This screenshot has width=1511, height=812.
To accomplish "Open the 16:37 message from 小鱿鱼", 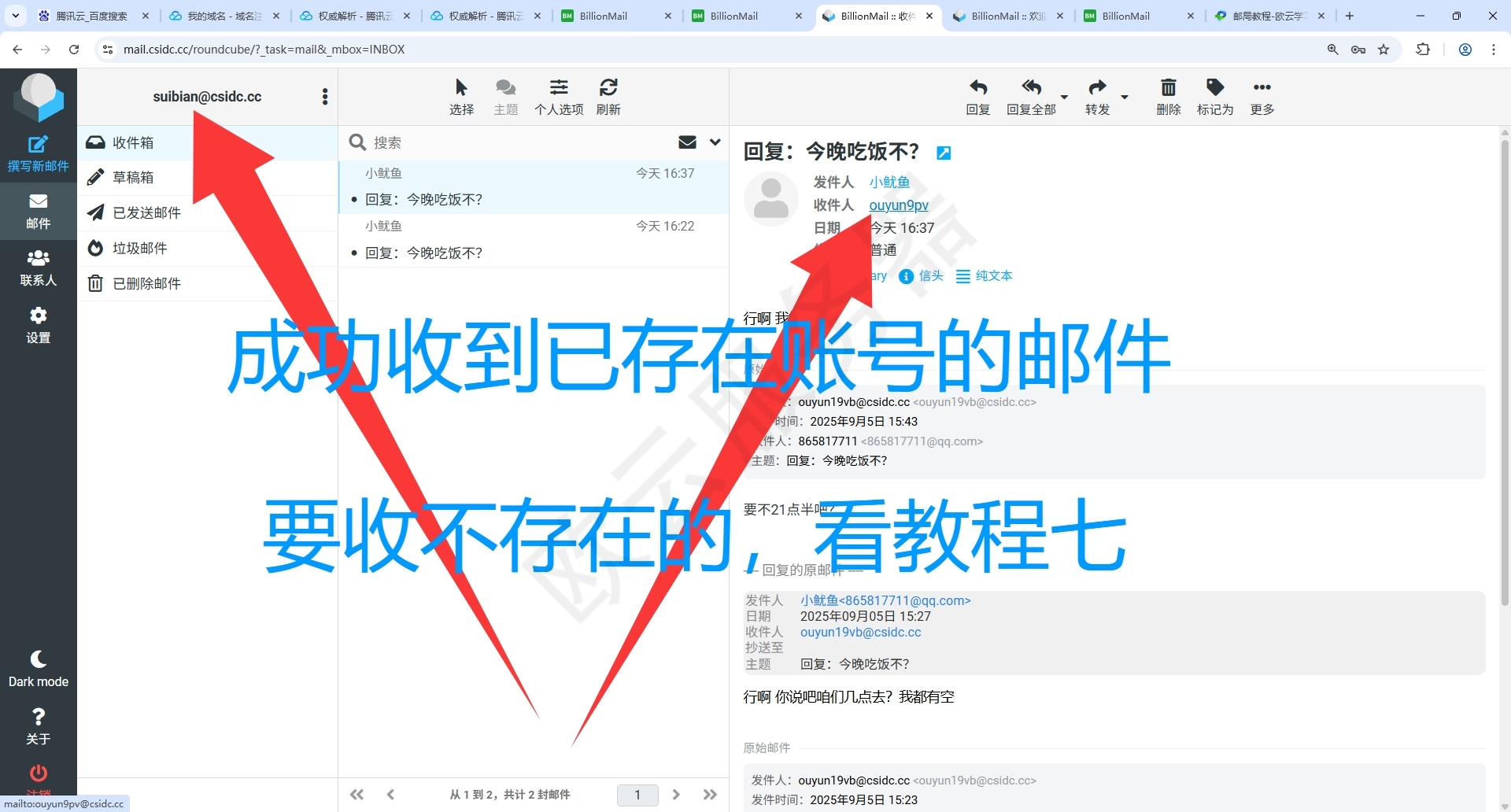I will [534, 187].
